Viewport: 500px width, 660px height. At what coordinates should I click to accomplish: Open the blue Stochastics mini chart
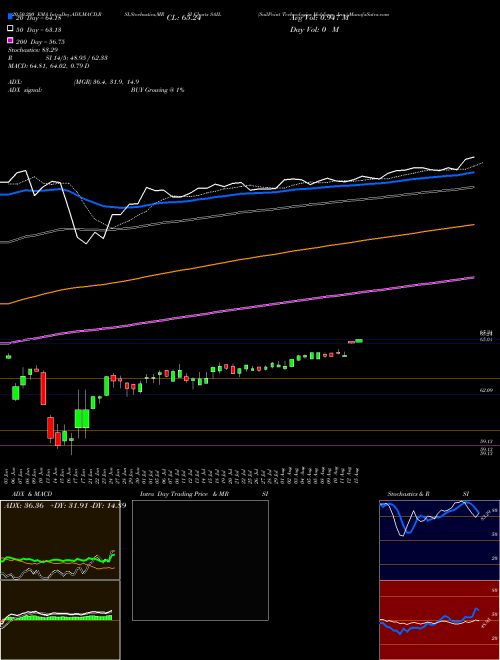click(439, 540)
